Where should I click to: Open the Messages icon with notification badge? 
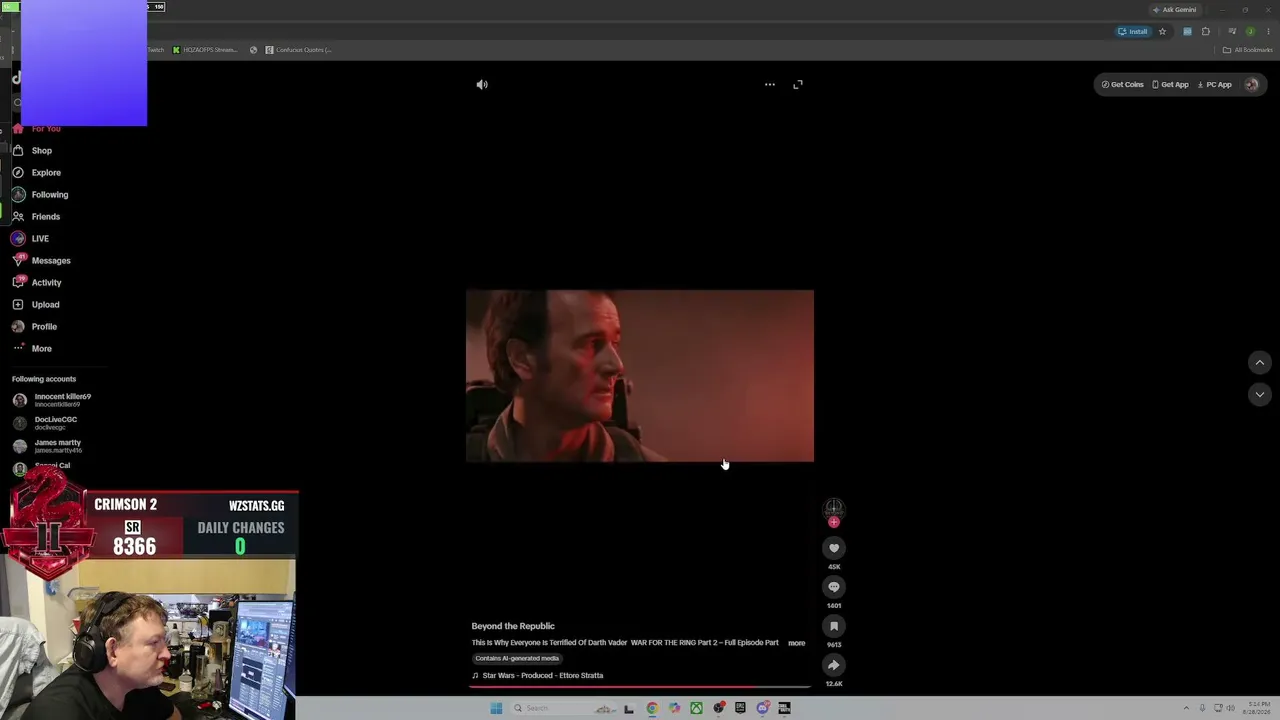coord(18,261)
